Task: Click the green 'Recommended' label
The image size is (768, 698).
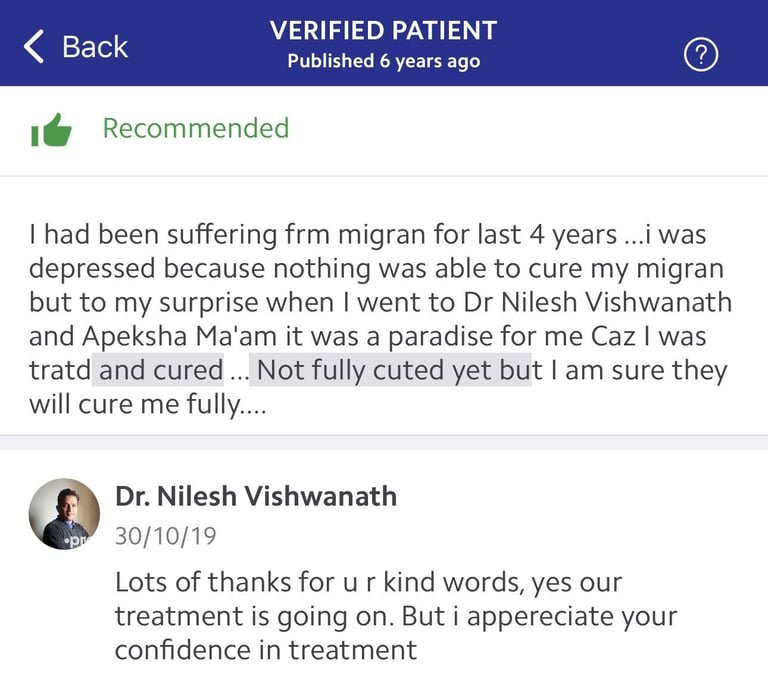Action: tap(196, 128)
